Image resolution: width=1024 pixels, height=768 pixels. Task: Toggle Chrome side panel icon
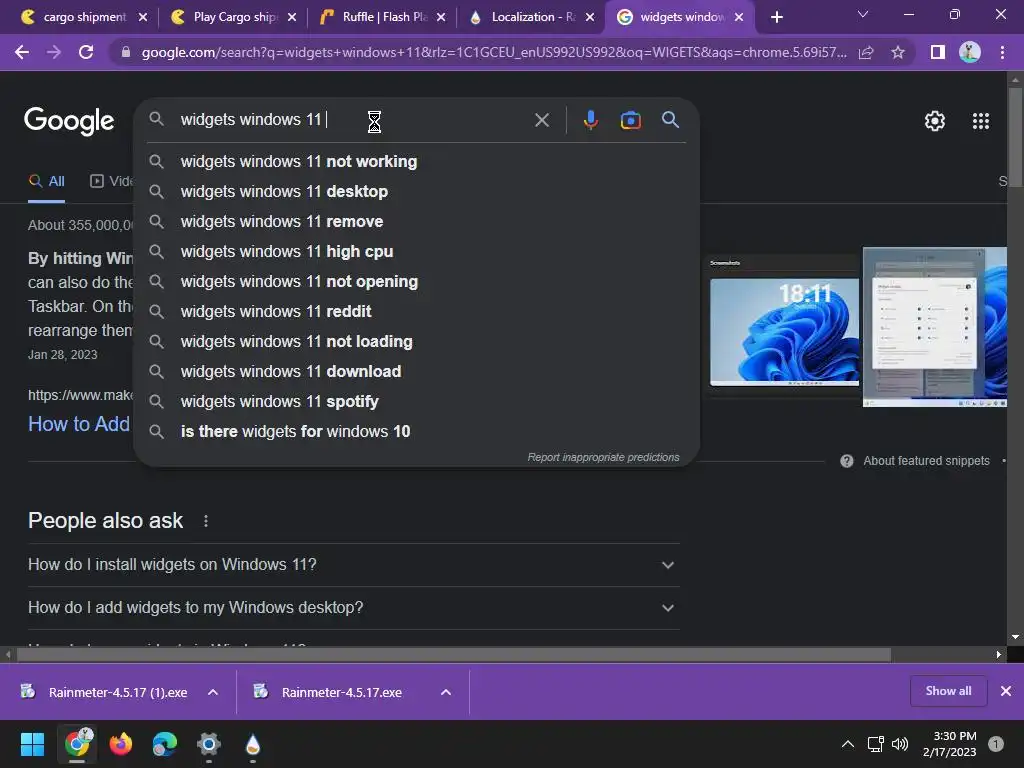pos(937,52)
